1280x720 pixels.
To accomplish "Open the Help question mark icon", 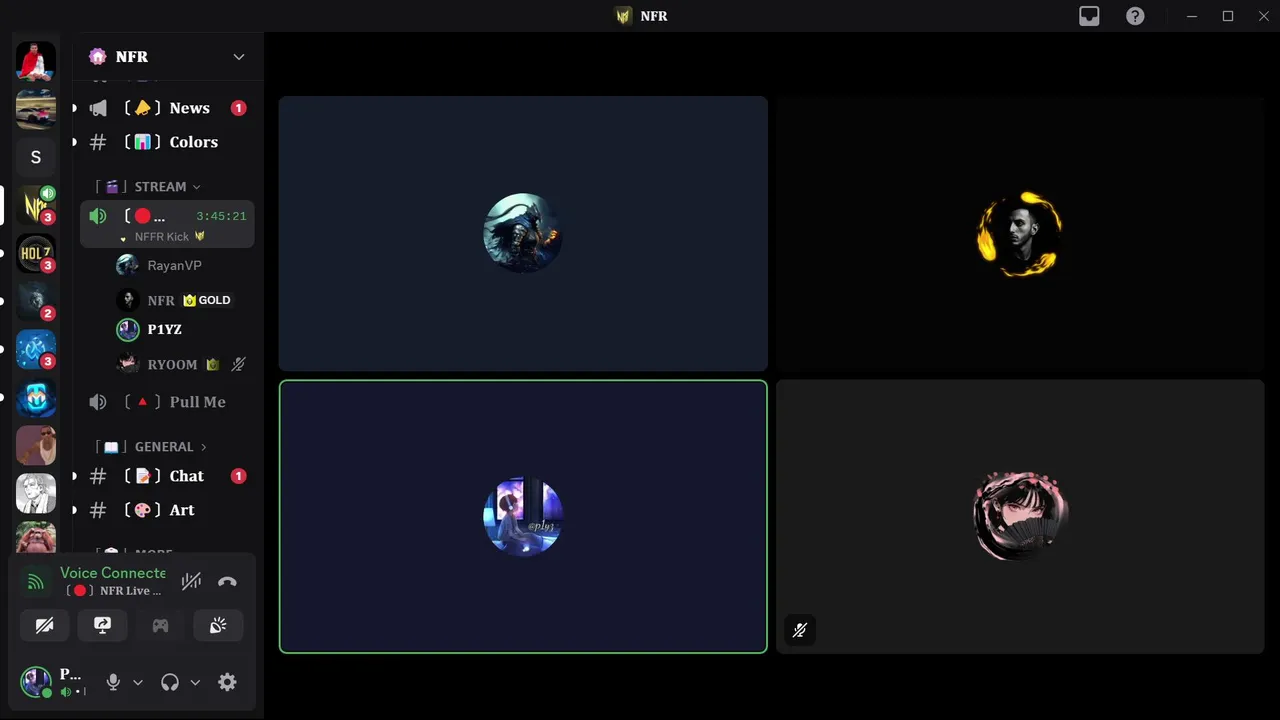I will click(1135, 16).
